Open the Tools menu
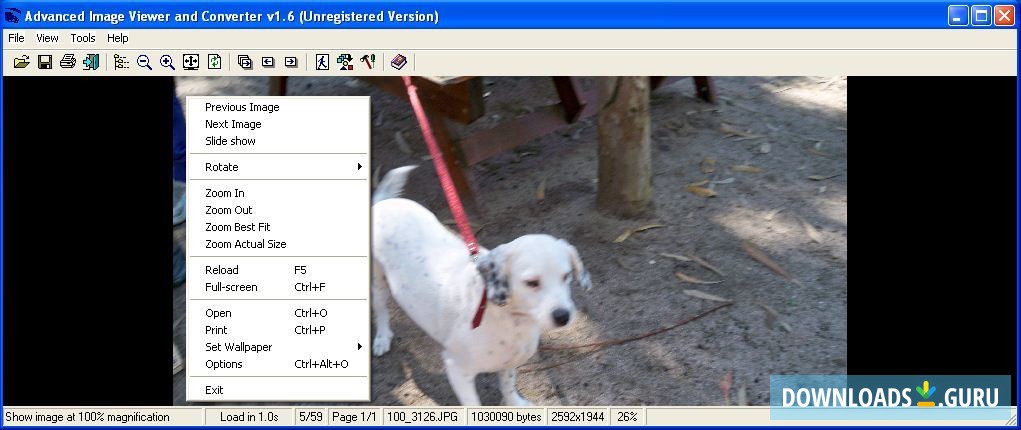The width and height of the screenshot is (1021, 430). [x=83, y=38]
